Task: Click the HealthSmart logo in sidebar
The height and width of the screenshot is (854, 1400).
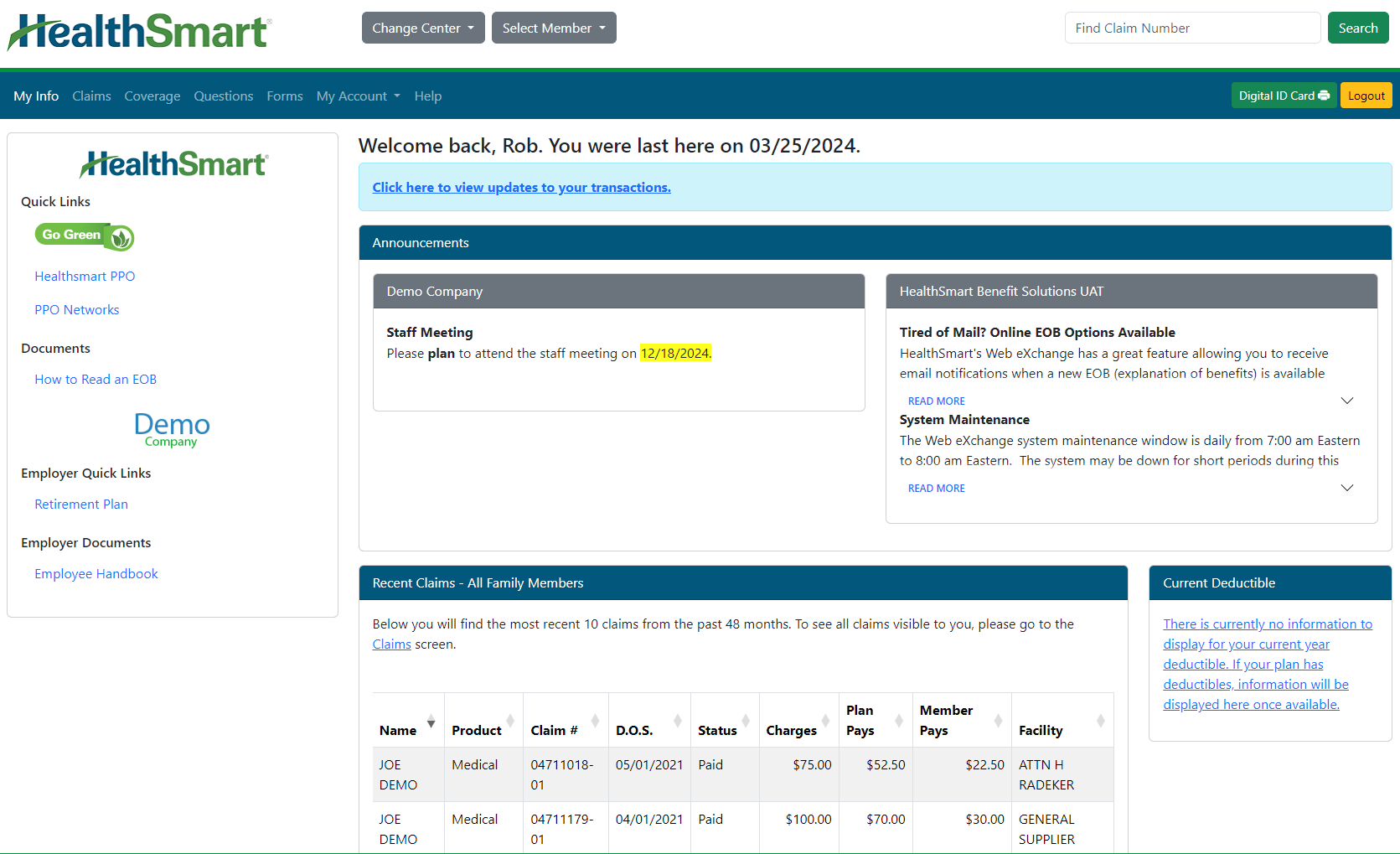Action: click(x=174, y=163)
